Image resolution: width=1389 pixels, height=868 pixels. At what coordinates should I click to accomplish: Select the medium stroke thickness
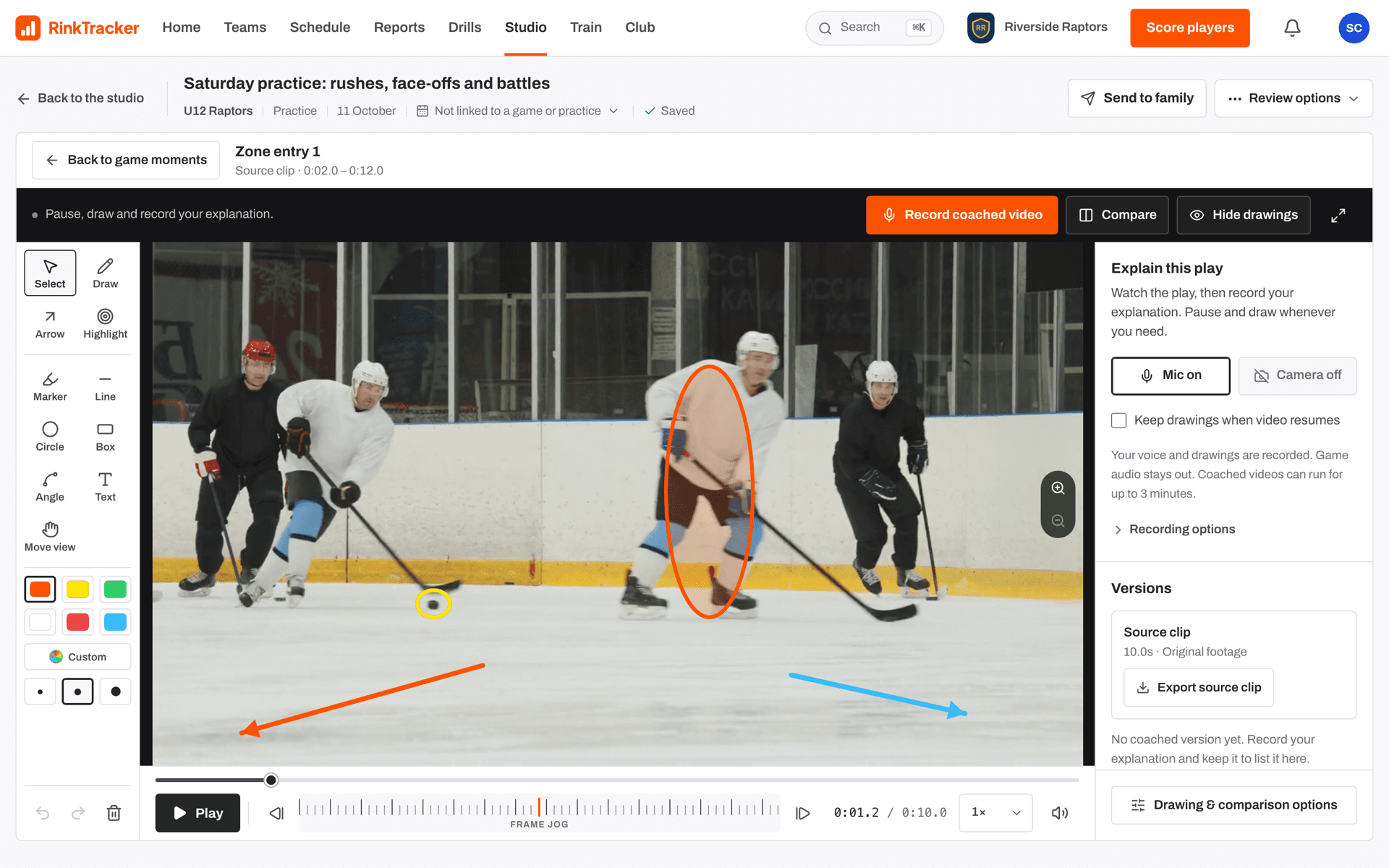(x=77, y=692)
